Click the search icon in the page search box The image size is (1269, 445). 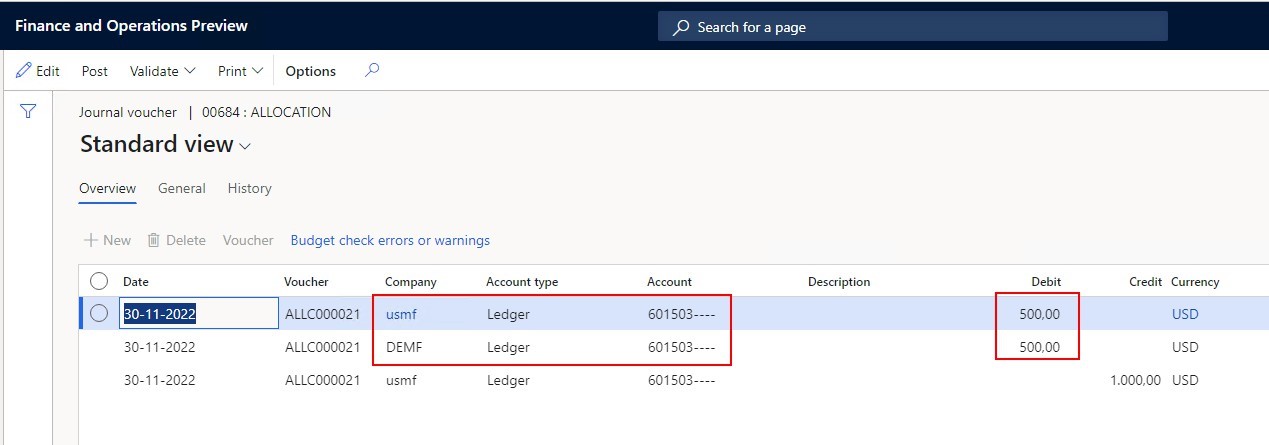point(681,27)
